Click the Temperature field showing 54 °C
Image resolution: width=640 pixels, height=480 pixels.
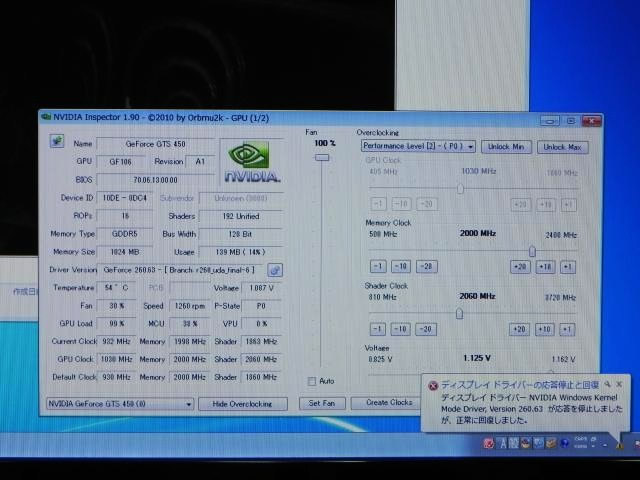pos(116,288)
